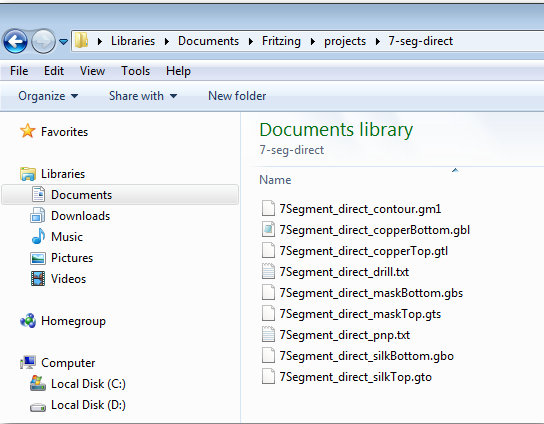
Task: Select Downloads in the Libraries tree
Action: tap(80, 216)
